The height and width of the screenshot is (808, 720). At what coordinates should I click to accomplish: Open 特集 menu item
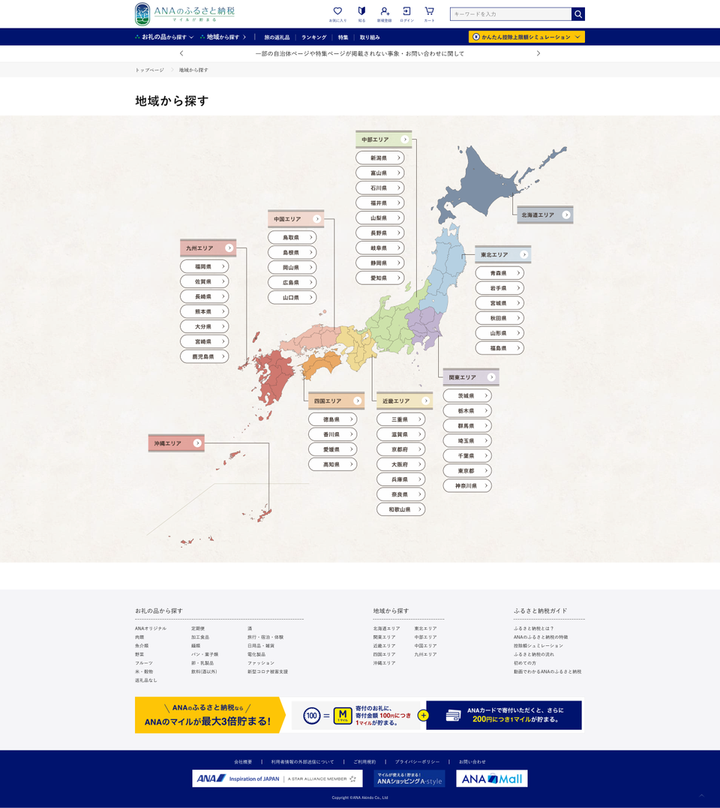pyautogui.click(x=343, y=38)
